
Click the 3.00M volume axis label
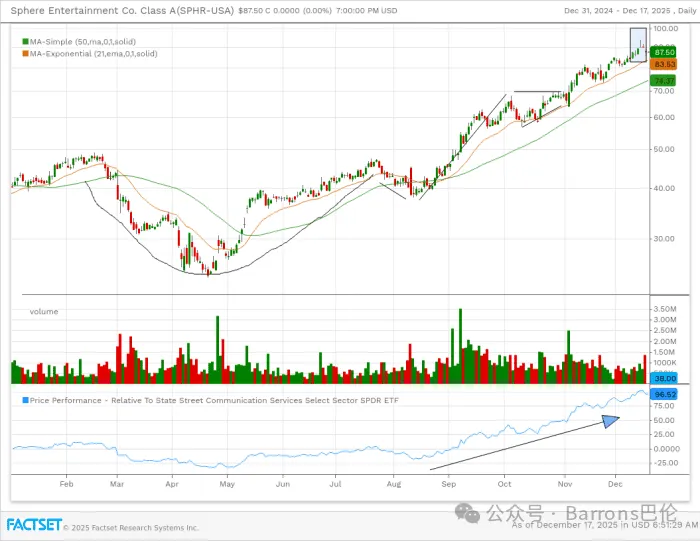coord(665,320)
